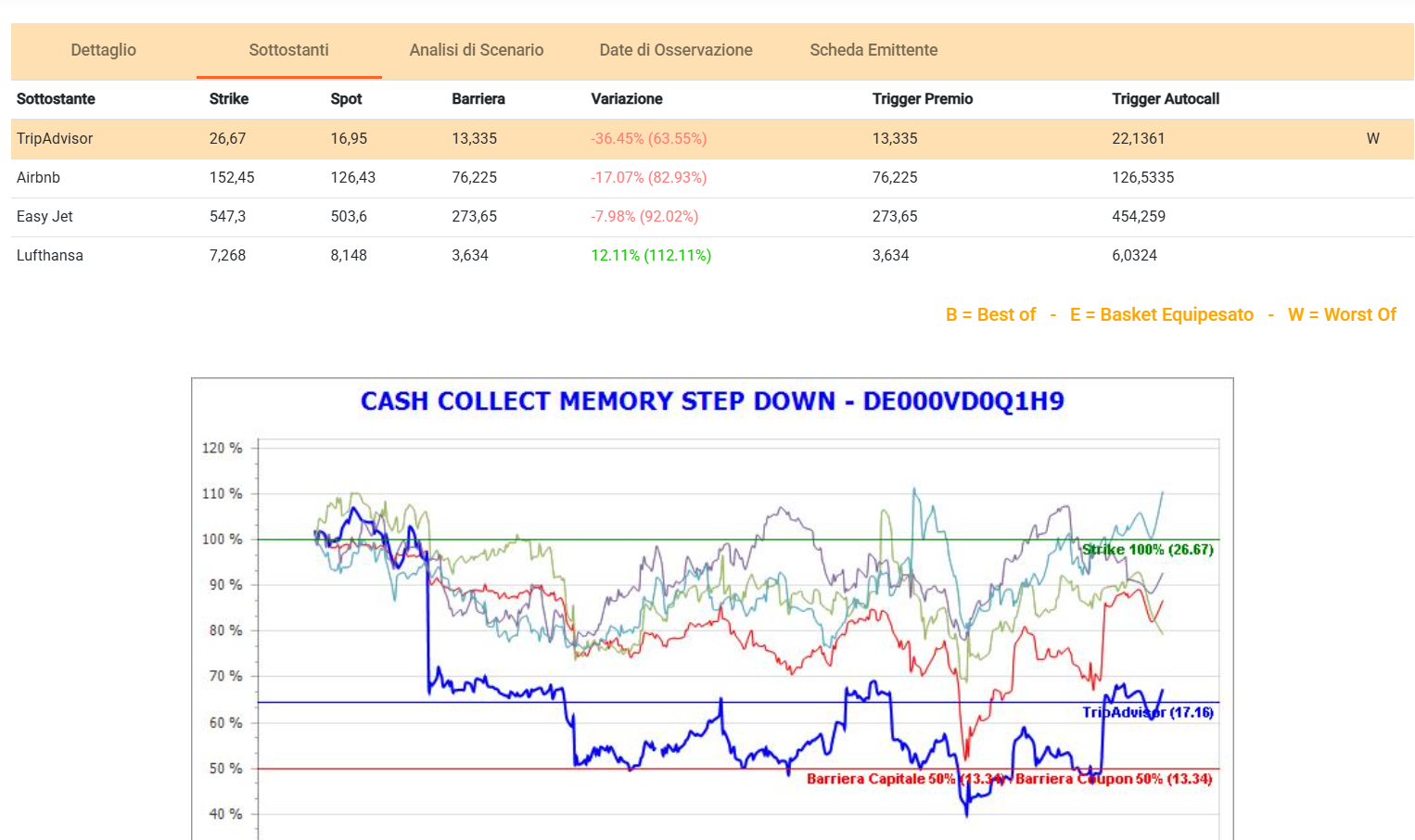This screenshot has width=1415, height=840.
Task: Select the Lufthansa underlying name
Action: (50, 256)
